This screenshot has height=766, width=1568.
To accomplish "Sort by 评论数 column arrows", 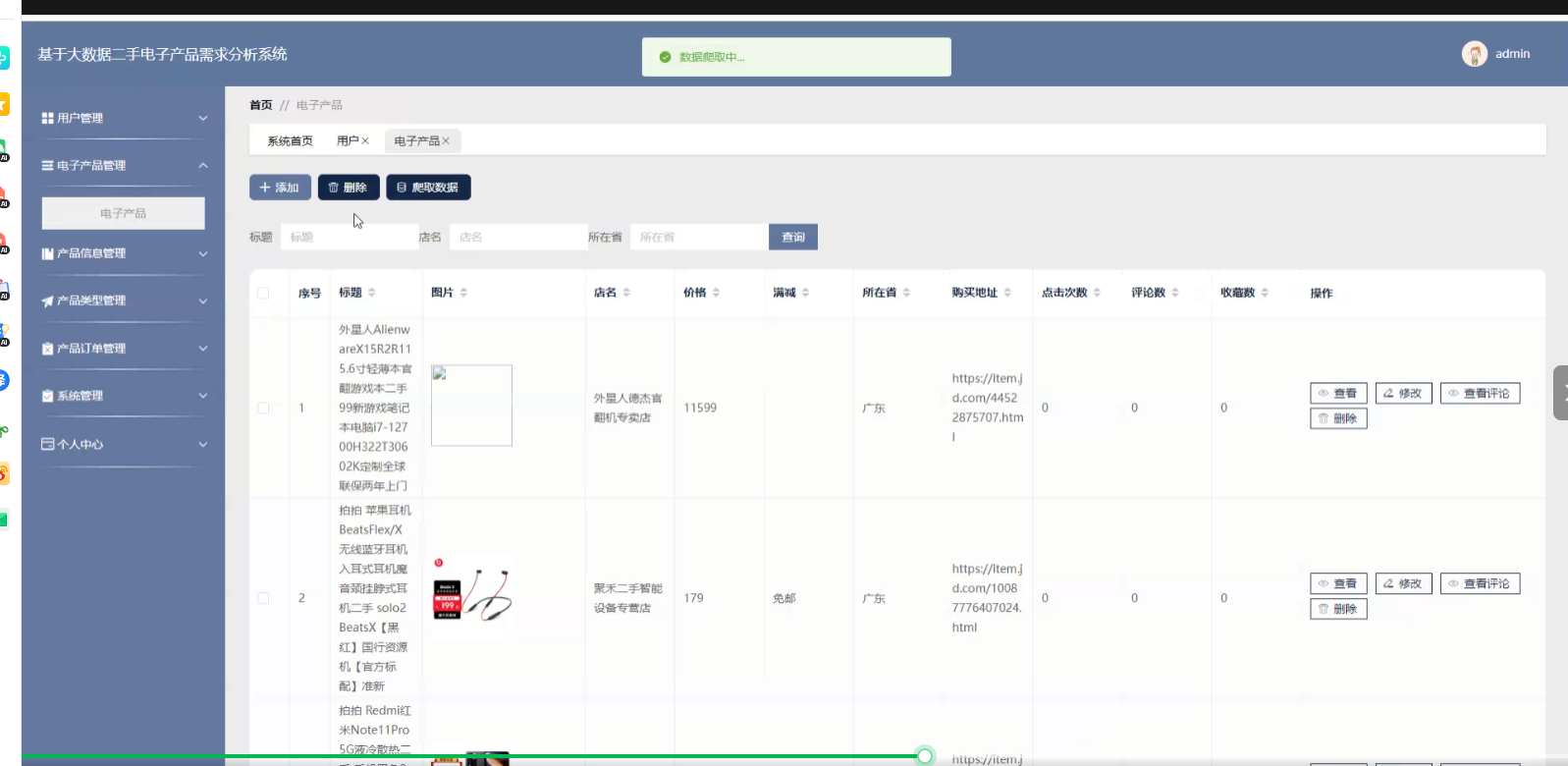I will (1175, 293).
